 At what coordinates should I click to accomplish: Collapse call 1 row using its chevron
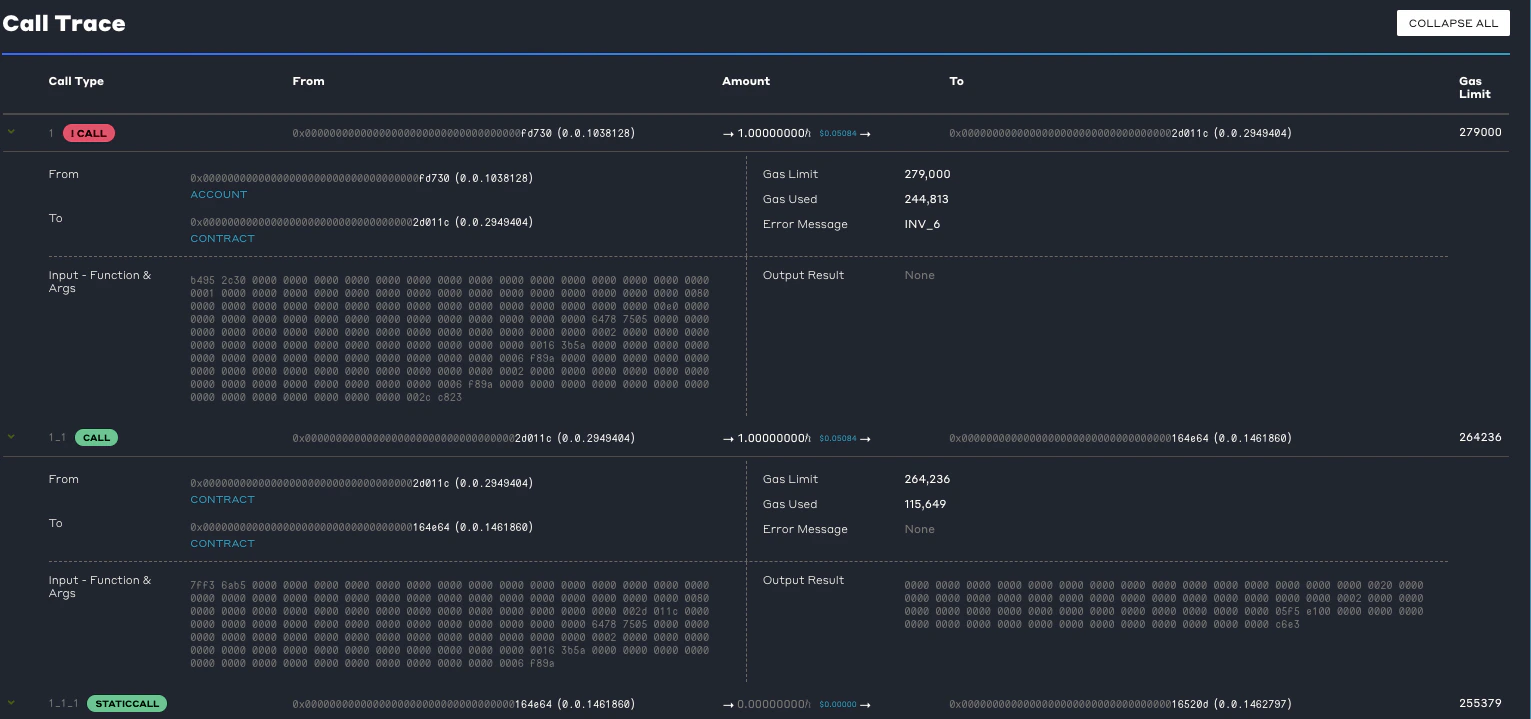[x=12, y=132]
